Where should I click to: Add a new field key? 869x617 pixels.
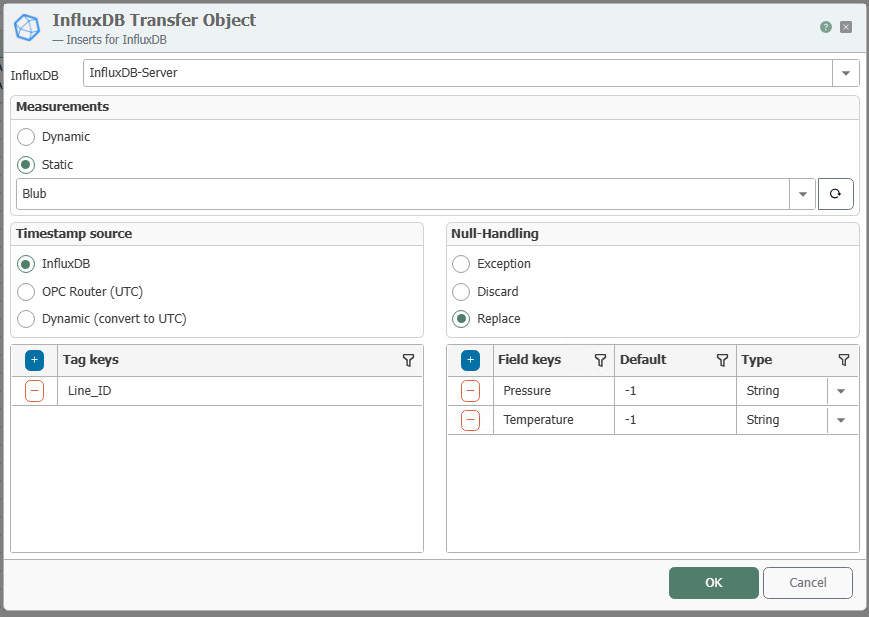(x=470, y=360)
